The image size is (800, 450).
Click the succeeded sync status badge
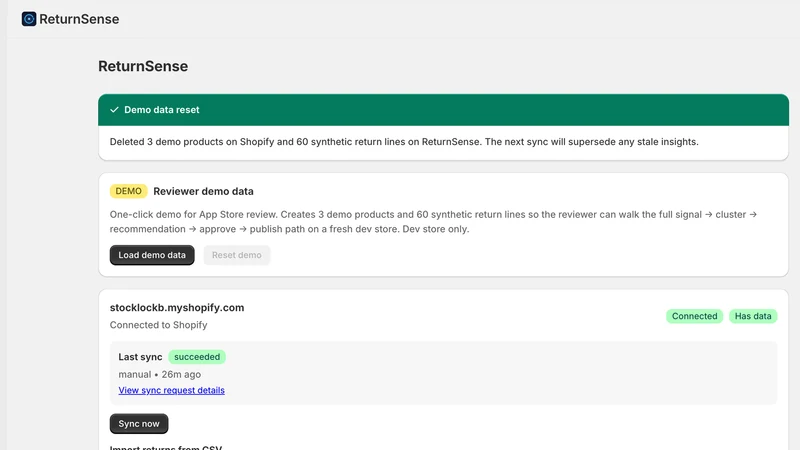[197, 357]
